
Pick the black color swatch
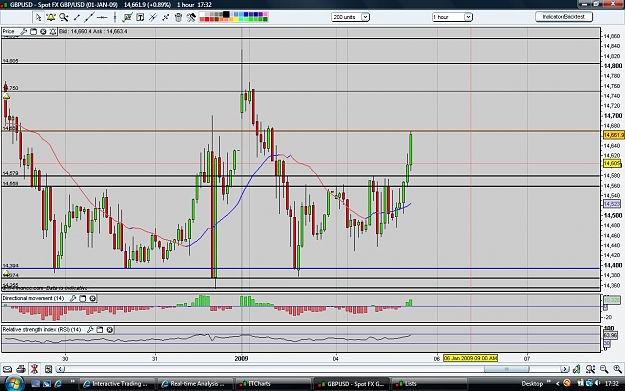(226, 14)
